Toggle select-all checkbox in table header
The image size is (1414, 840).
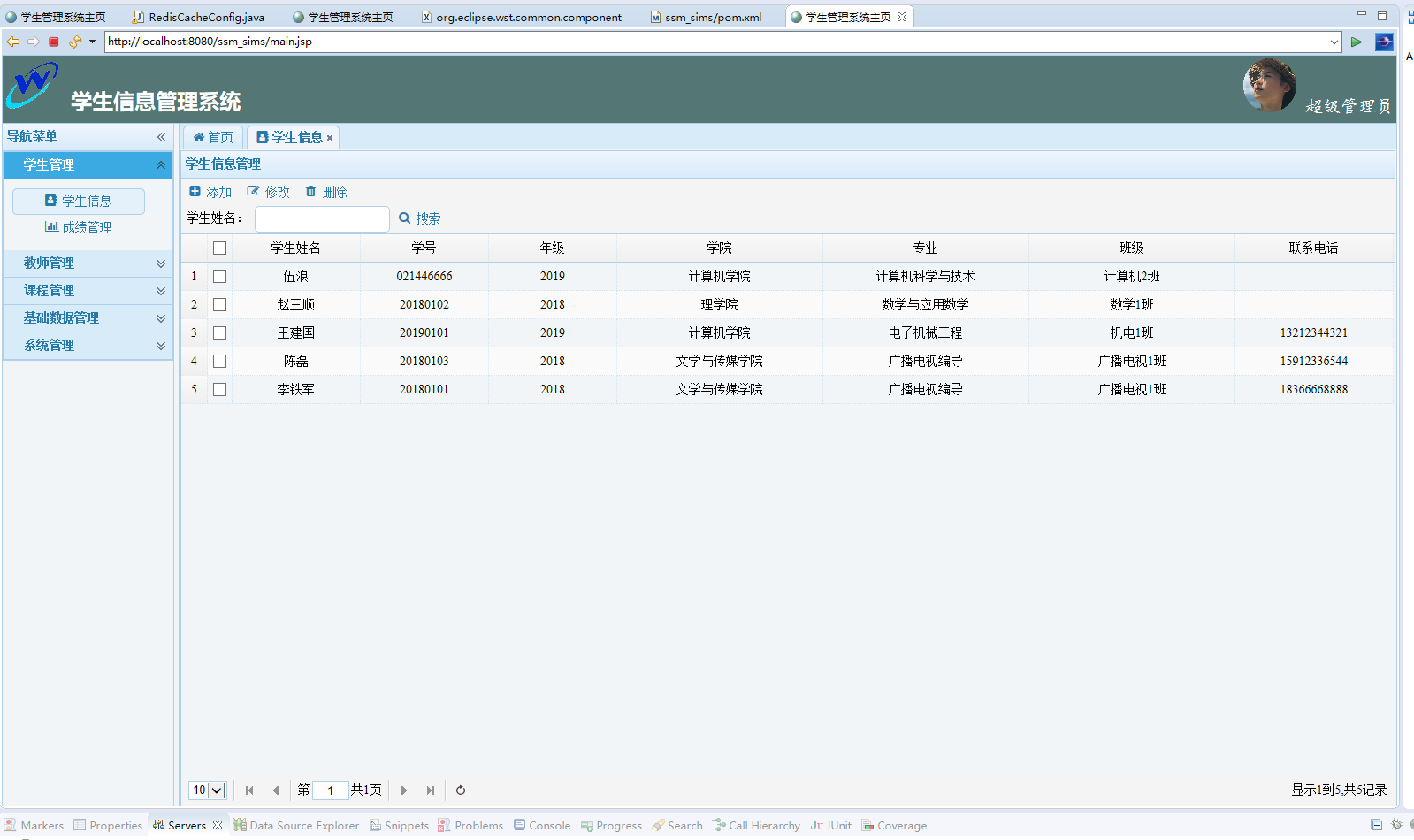[x=220, y=248]
